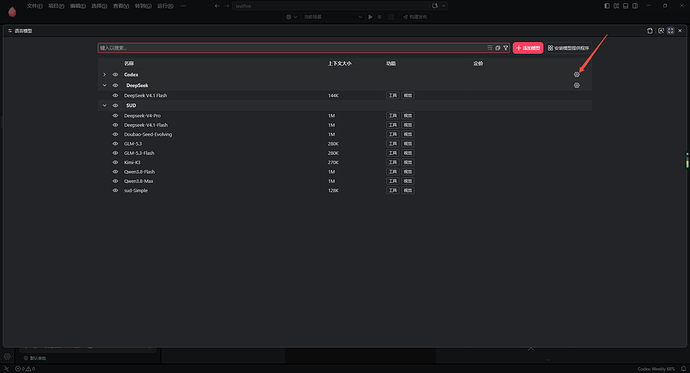Click the remote connection icon in status bar

coord(6,369)
